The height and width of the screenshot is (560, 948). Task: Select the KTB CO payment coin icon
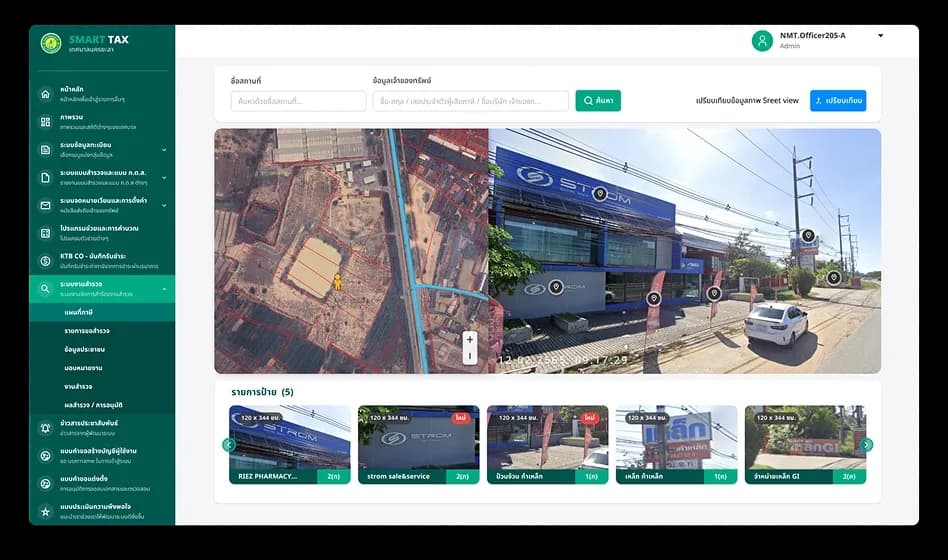[45, 261]
